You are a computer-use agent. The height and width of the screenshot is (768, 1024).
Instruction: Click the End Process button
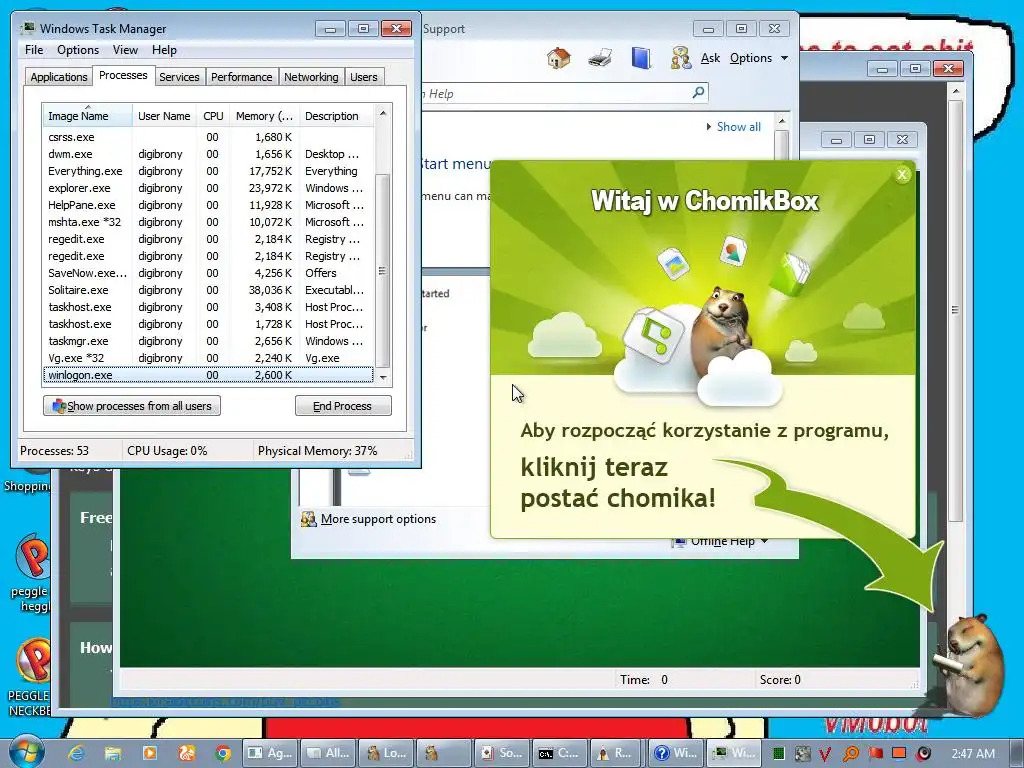tap(343, 406)
